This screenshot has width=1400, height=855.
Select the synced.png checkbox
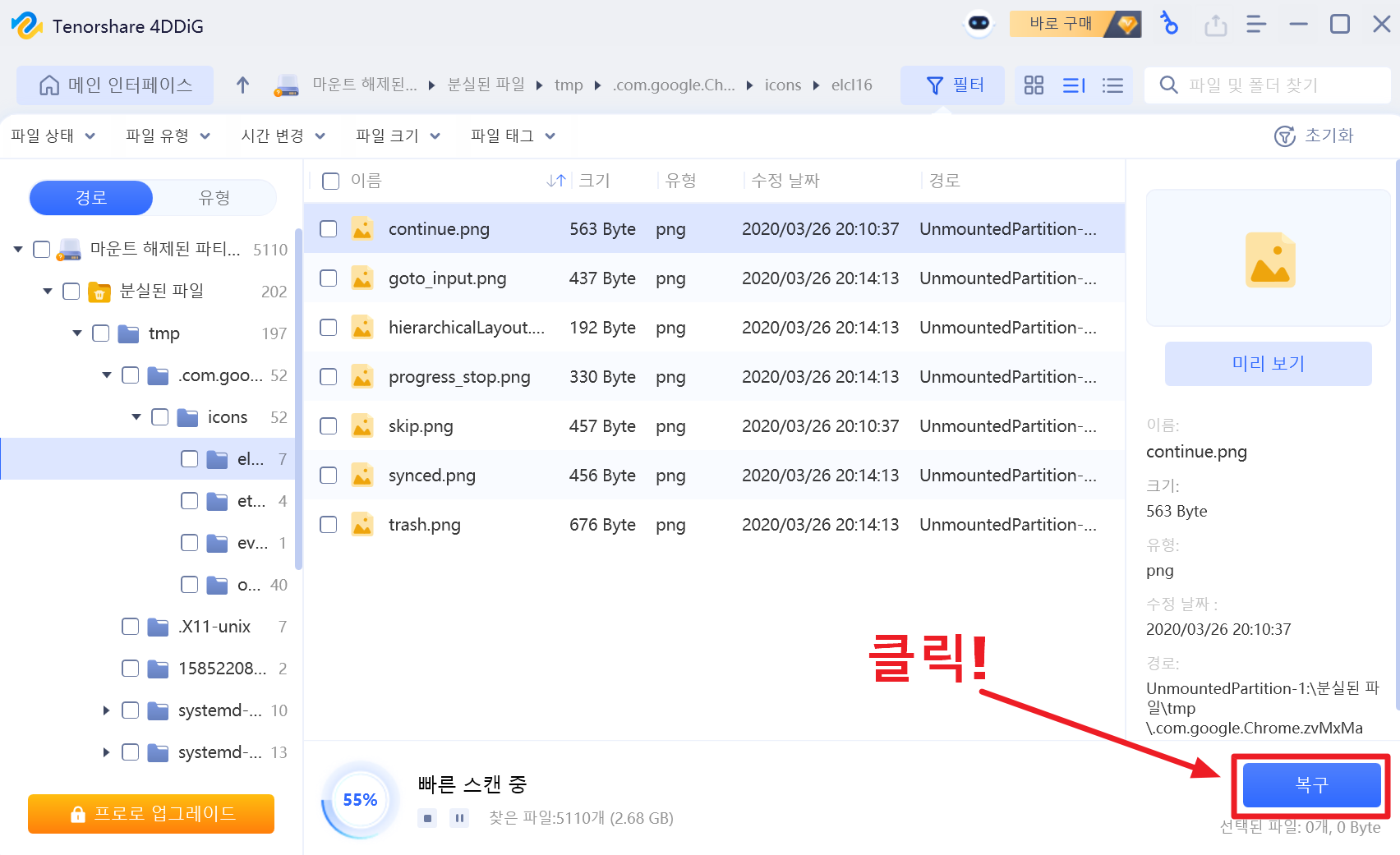329,475
